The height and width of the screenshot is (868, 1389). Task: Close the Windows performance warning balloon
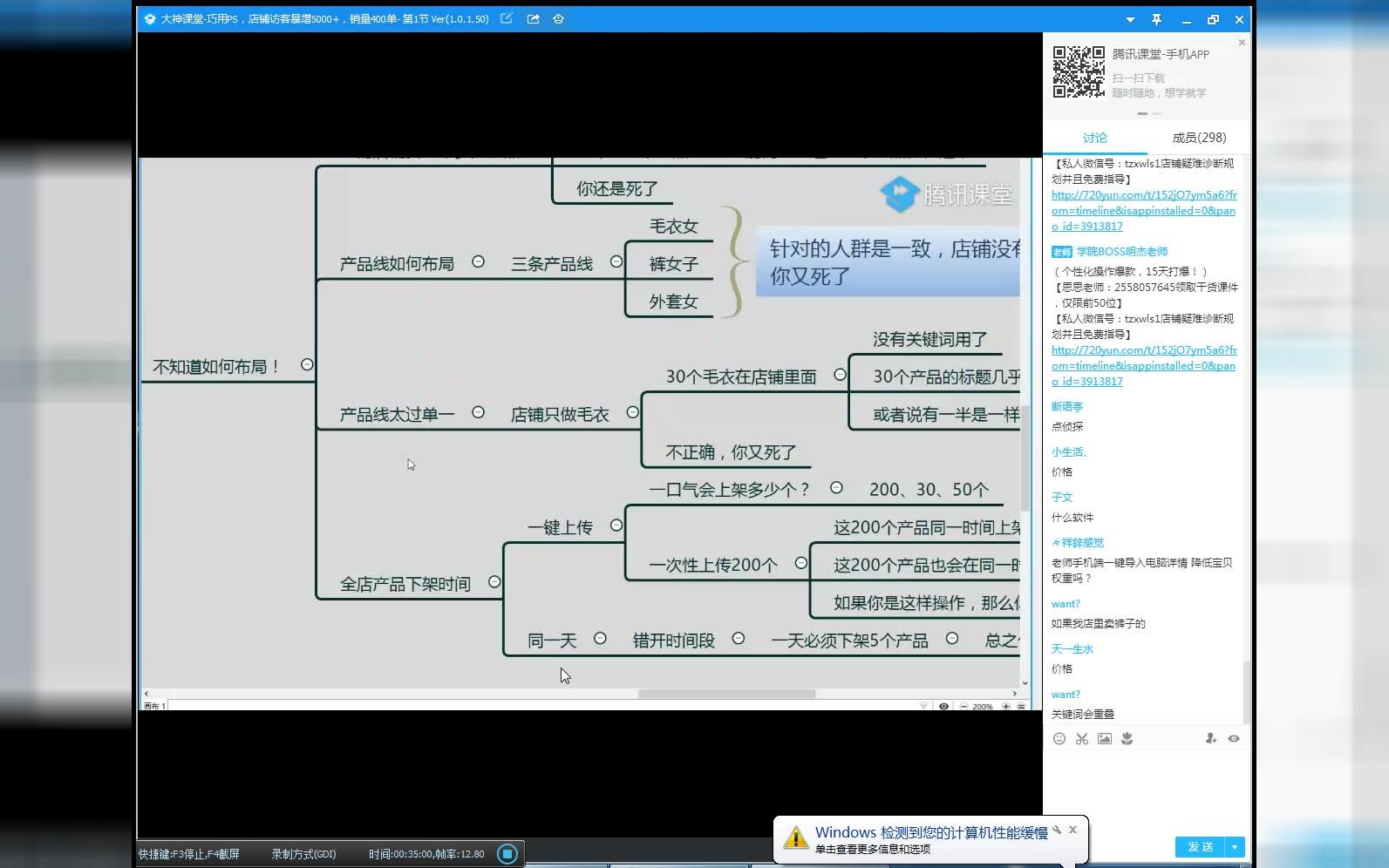point(1072,830)
